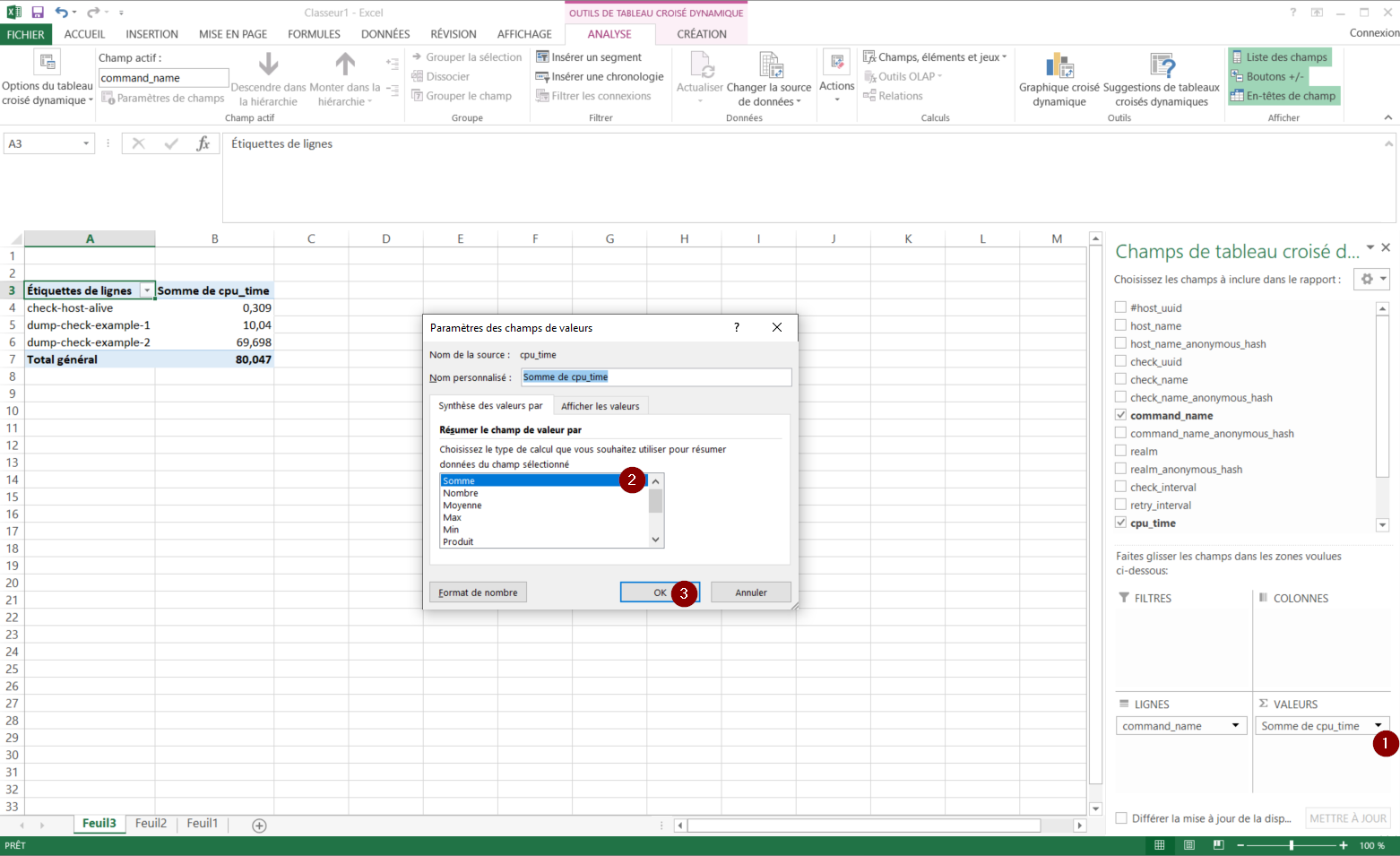This screenshot has width=1400, height=856.
Task: Click Suggestions de tableaux croisés dynamiques
Action: click(x=1161, y=66)
